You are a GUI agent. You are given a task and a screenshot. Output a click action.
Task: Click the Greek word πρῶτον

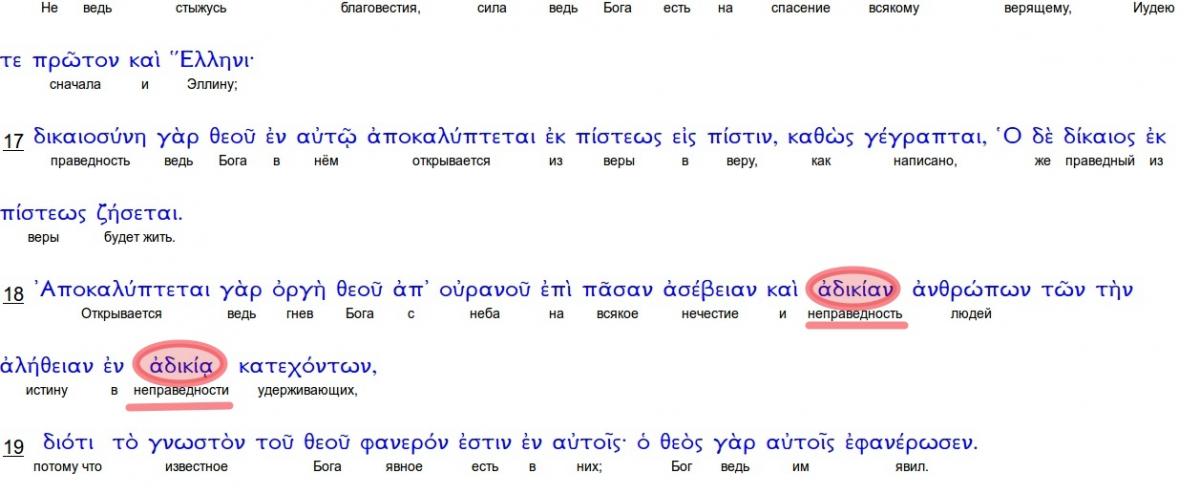pos(76,61)
